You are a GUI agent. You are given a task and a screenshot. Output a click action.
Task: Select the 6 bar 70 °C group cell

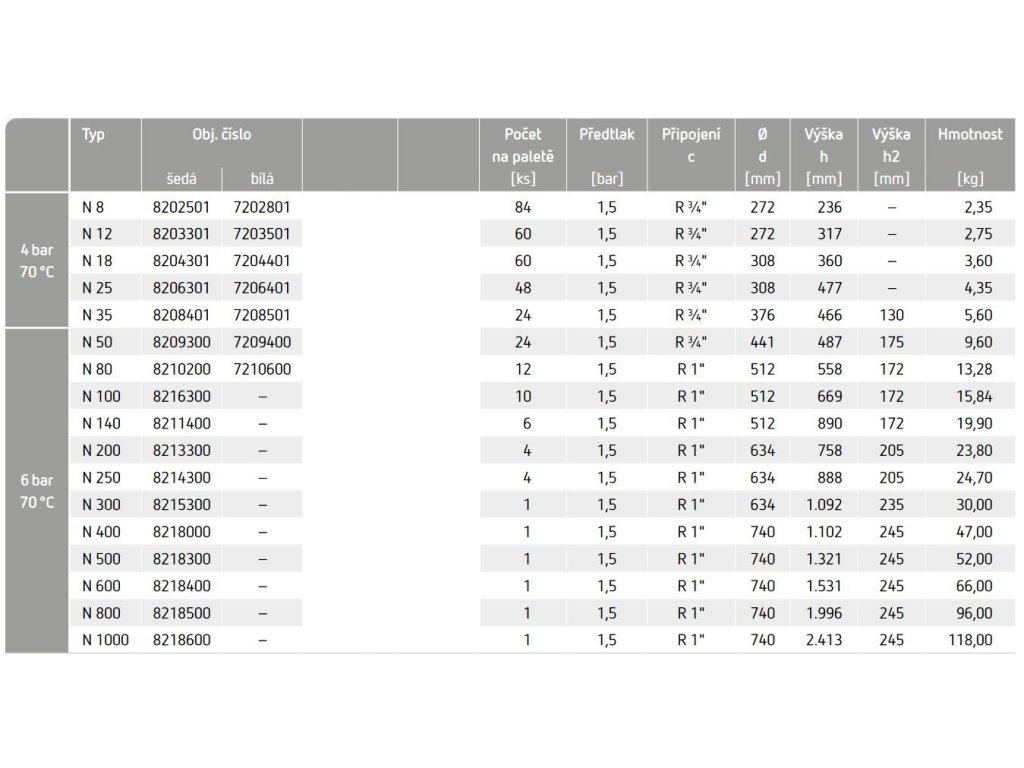click(x=37, y=491)
